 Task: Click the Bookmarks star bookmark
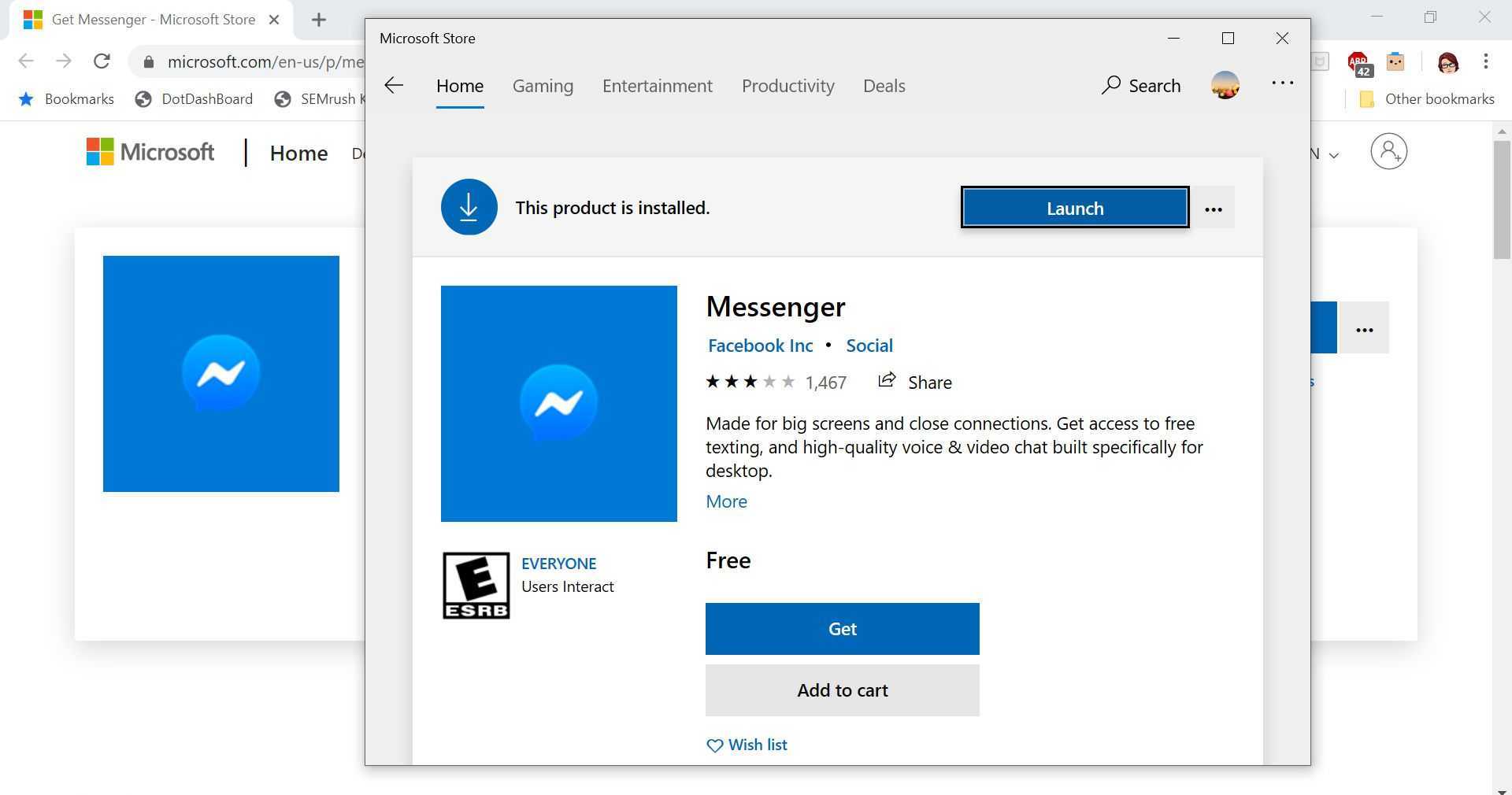pos(66,99)
